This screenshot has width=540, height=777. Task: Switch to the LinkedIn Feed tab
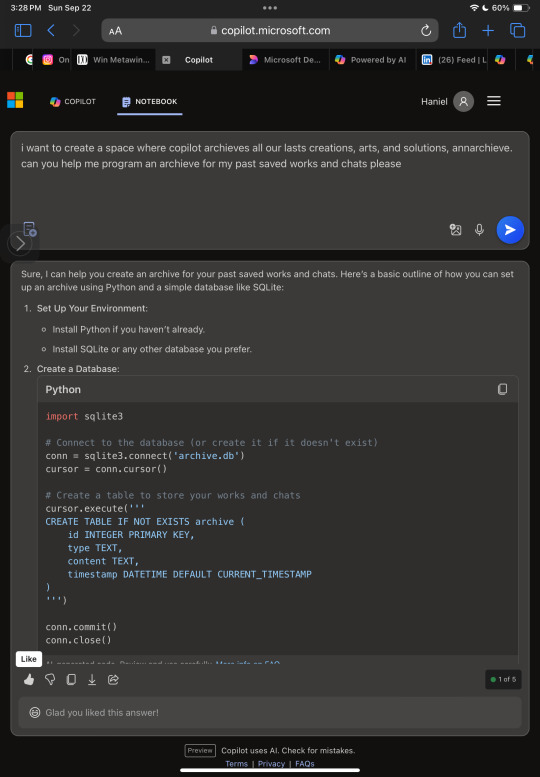452,60
